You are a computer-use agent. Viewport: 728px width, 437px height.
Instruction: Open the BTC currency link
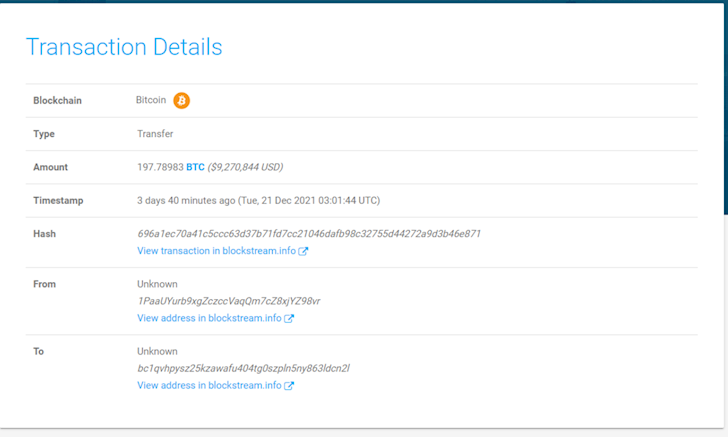pyautogui.click(x=195, y=167)
